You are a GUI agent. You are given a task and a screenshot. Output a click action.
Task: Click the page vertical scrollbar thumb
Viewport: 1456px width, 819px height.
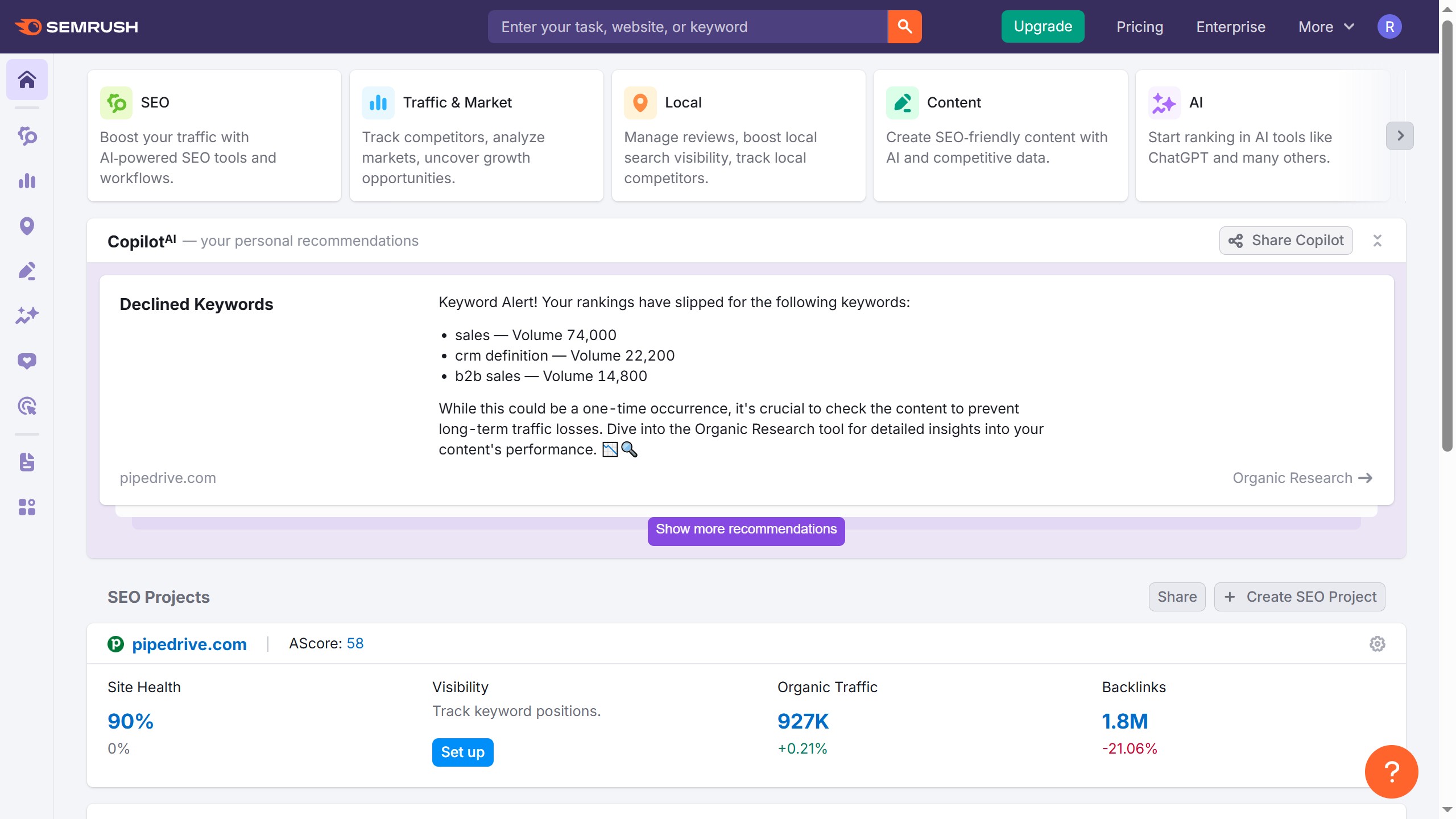coord(1447,236)
